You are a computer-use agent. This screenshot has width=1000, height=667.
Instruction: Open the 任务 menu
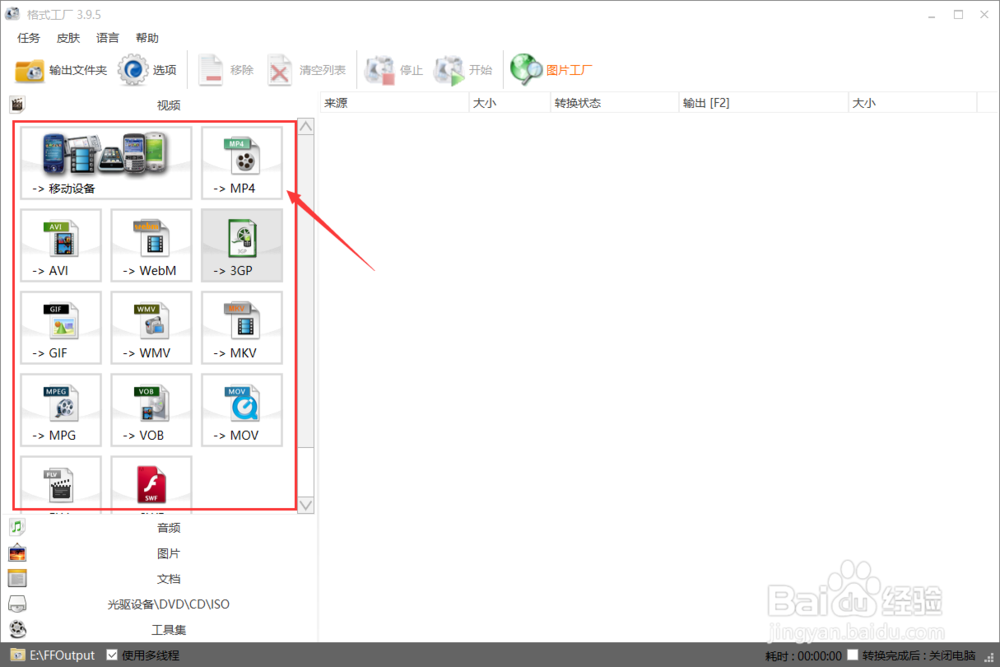click(28, 38)
